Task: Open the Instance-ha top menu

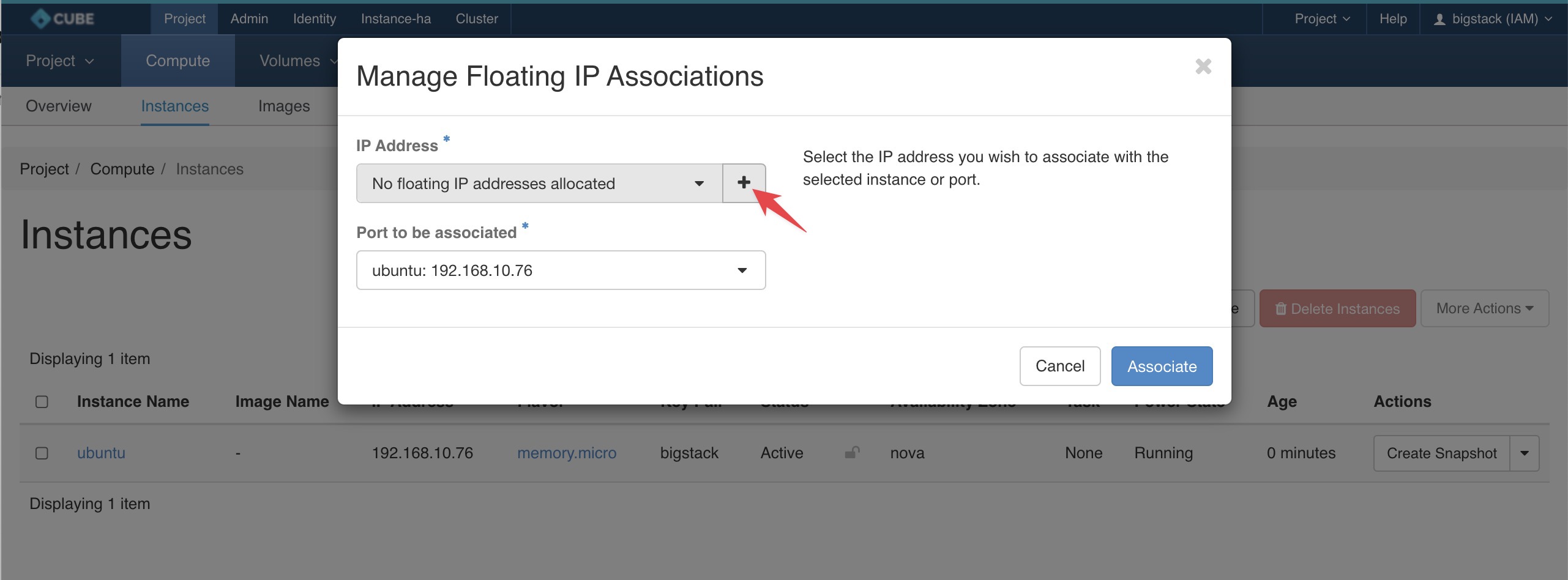Action: click(396, 19)
